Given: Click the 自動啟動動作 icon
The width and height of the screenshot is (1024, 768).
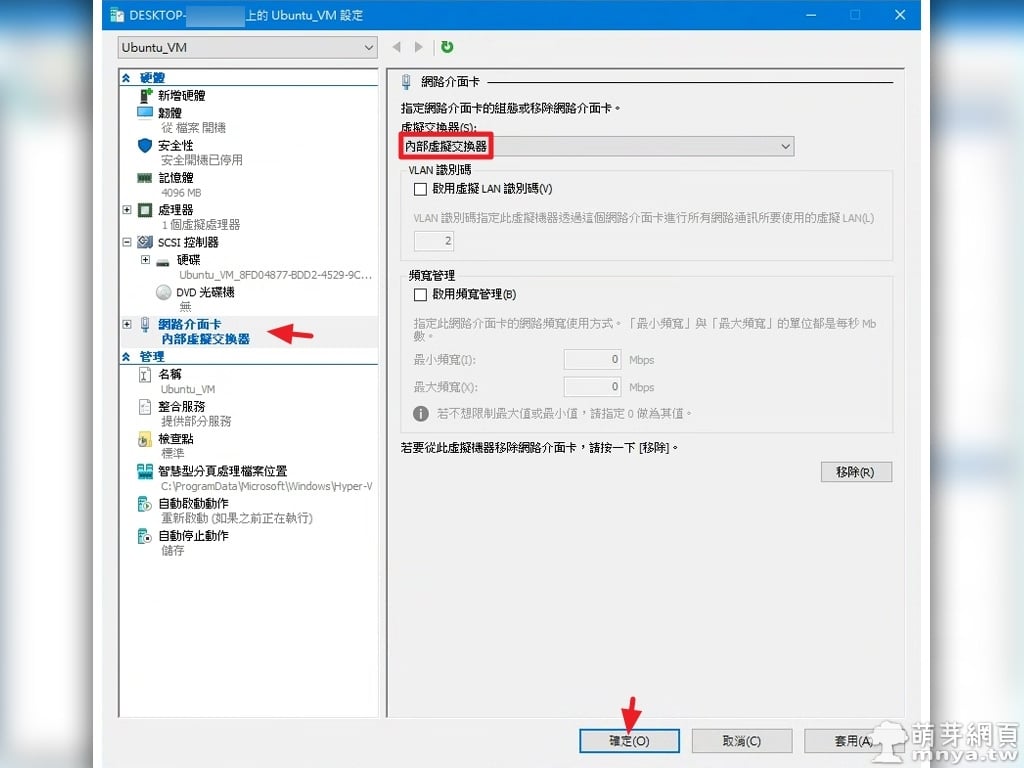Looking at the screenshot, I should pos(145,503).
